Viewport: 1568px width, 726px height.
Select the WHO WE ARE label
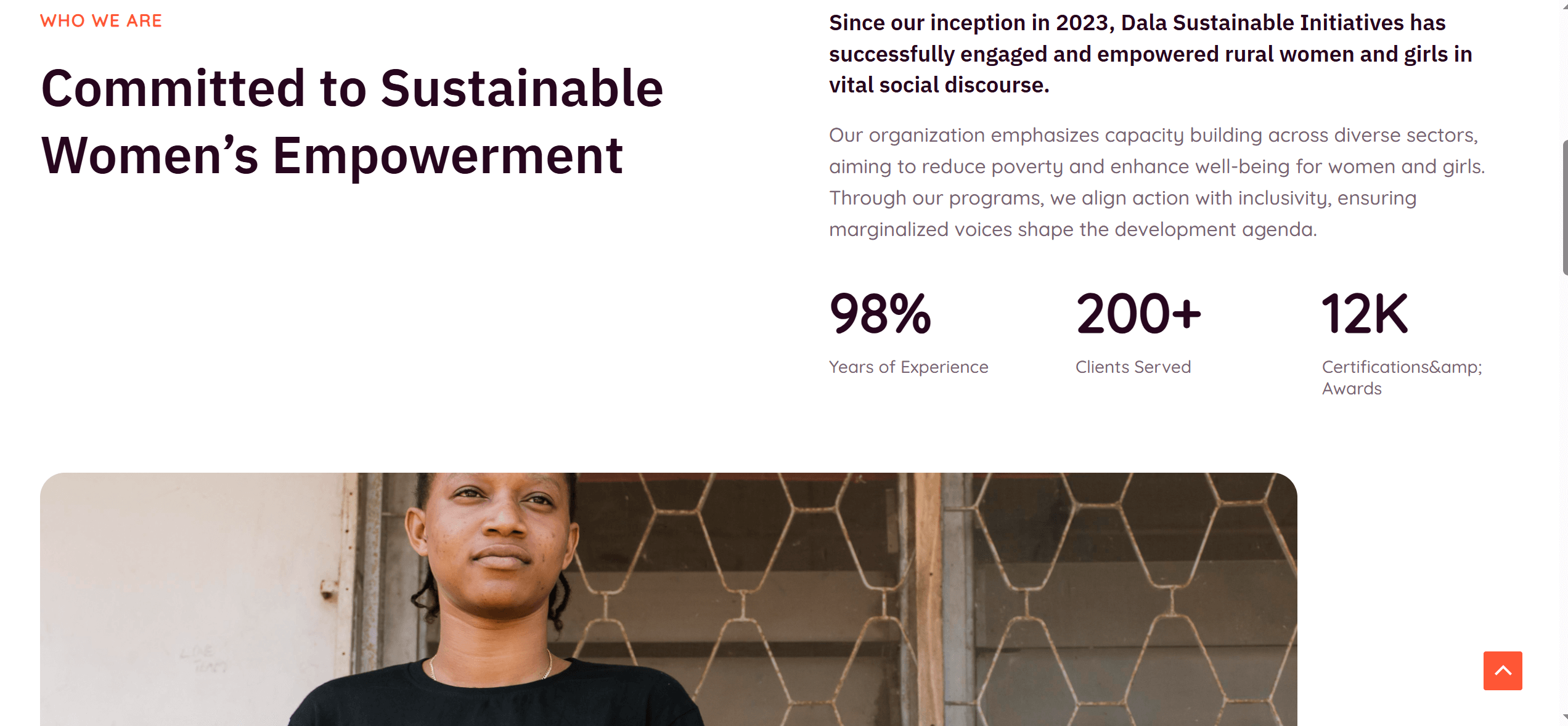(101, 21)
